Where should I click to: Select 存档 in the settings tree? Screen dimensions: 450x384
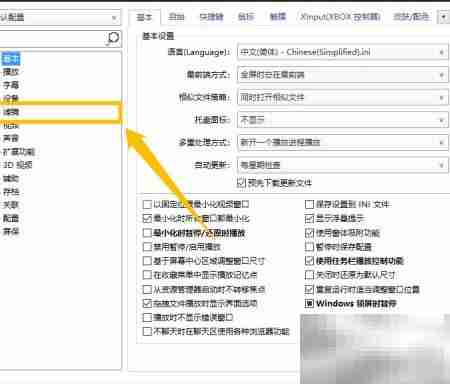coord(11,192)
